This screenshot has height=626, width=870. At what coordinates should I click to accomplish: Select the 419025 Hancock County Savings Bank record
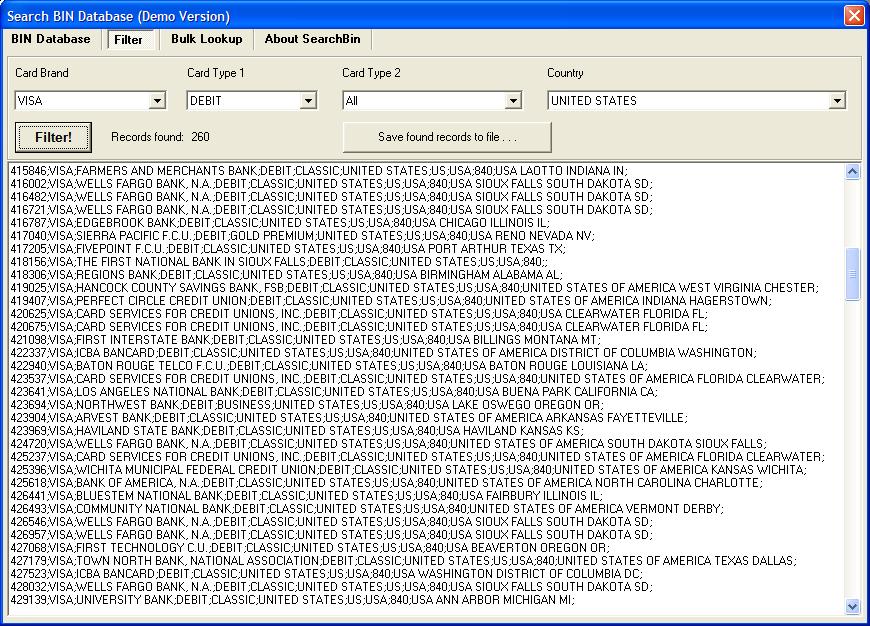tap(415, 288)
